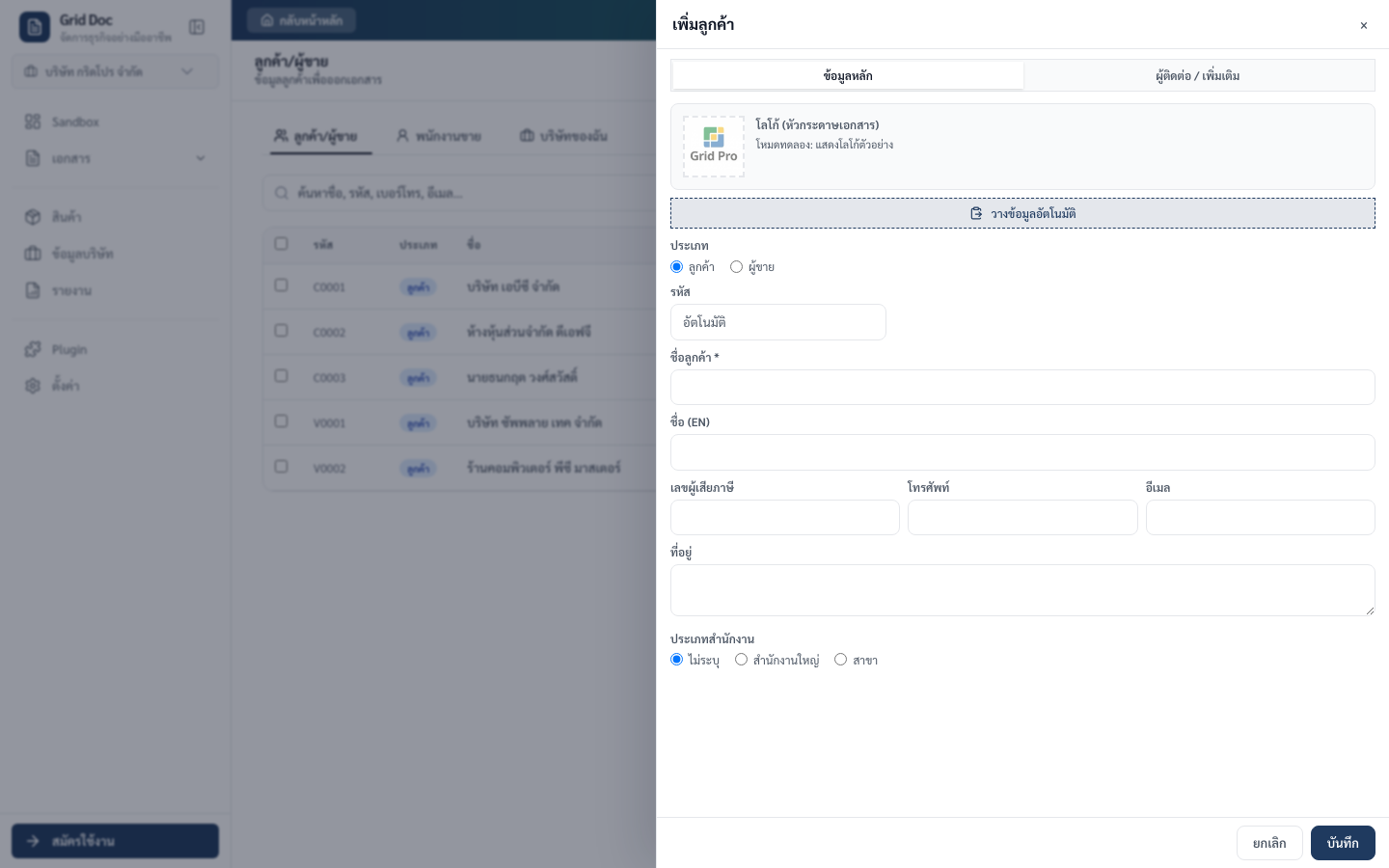Open the Plugin sidebar icon
1389x868 pixels.
tap(33, 349)
